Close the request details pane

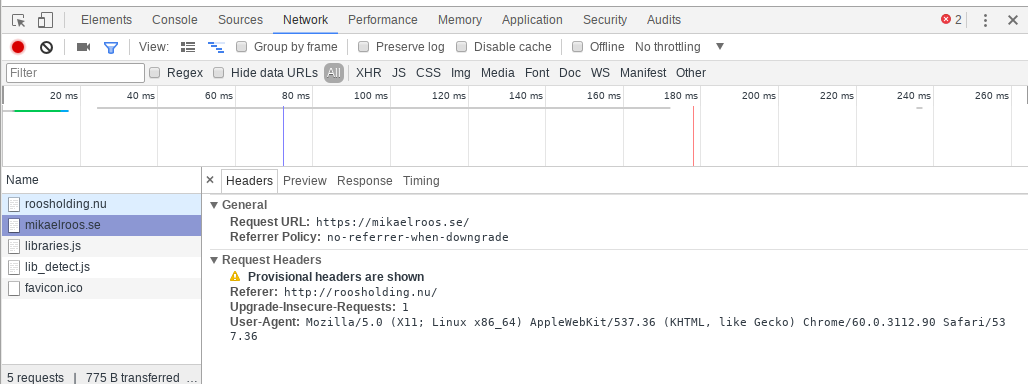[210, 180]
